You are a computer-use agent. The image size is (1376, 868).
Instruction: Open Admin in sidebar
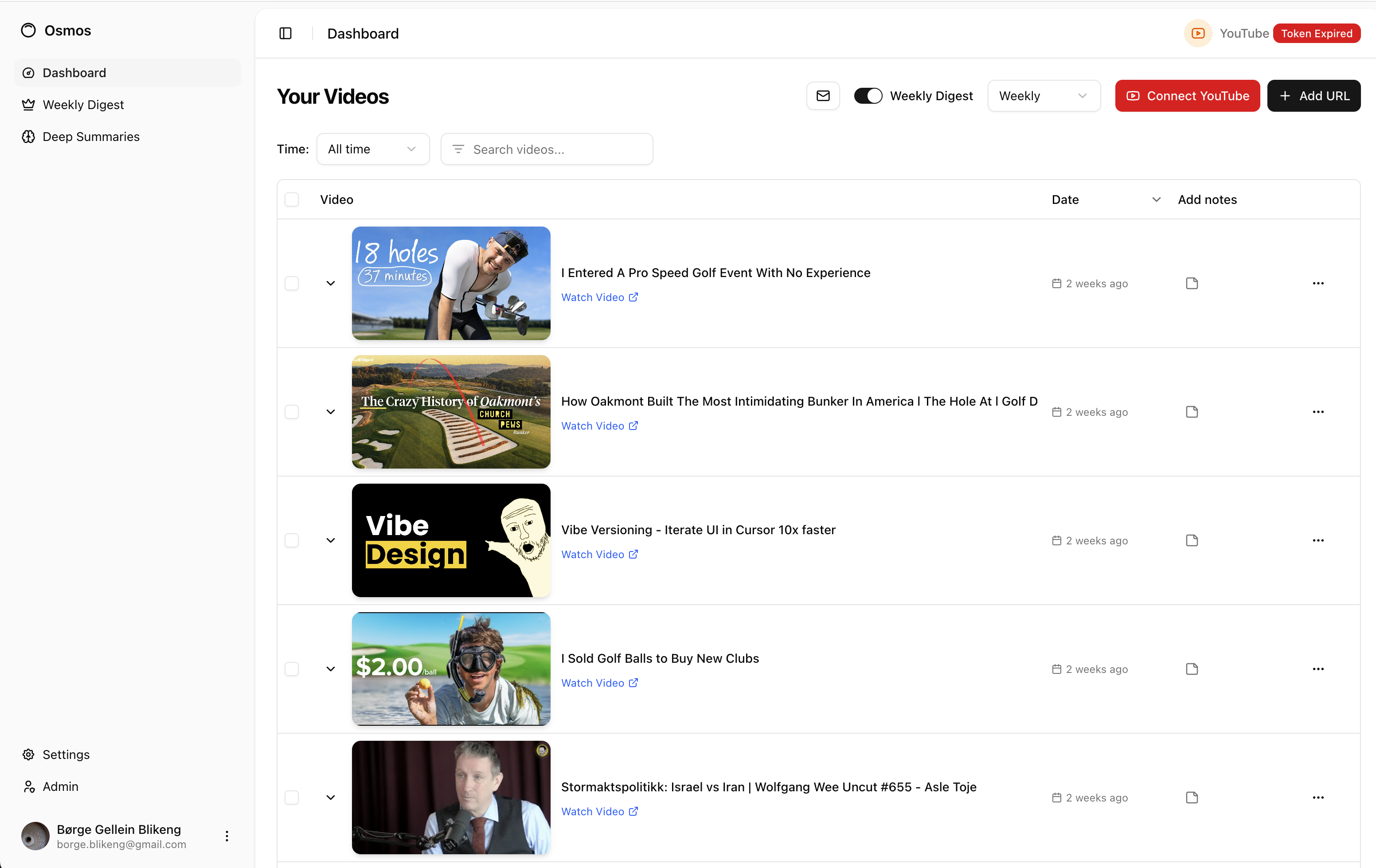(127, 786)
